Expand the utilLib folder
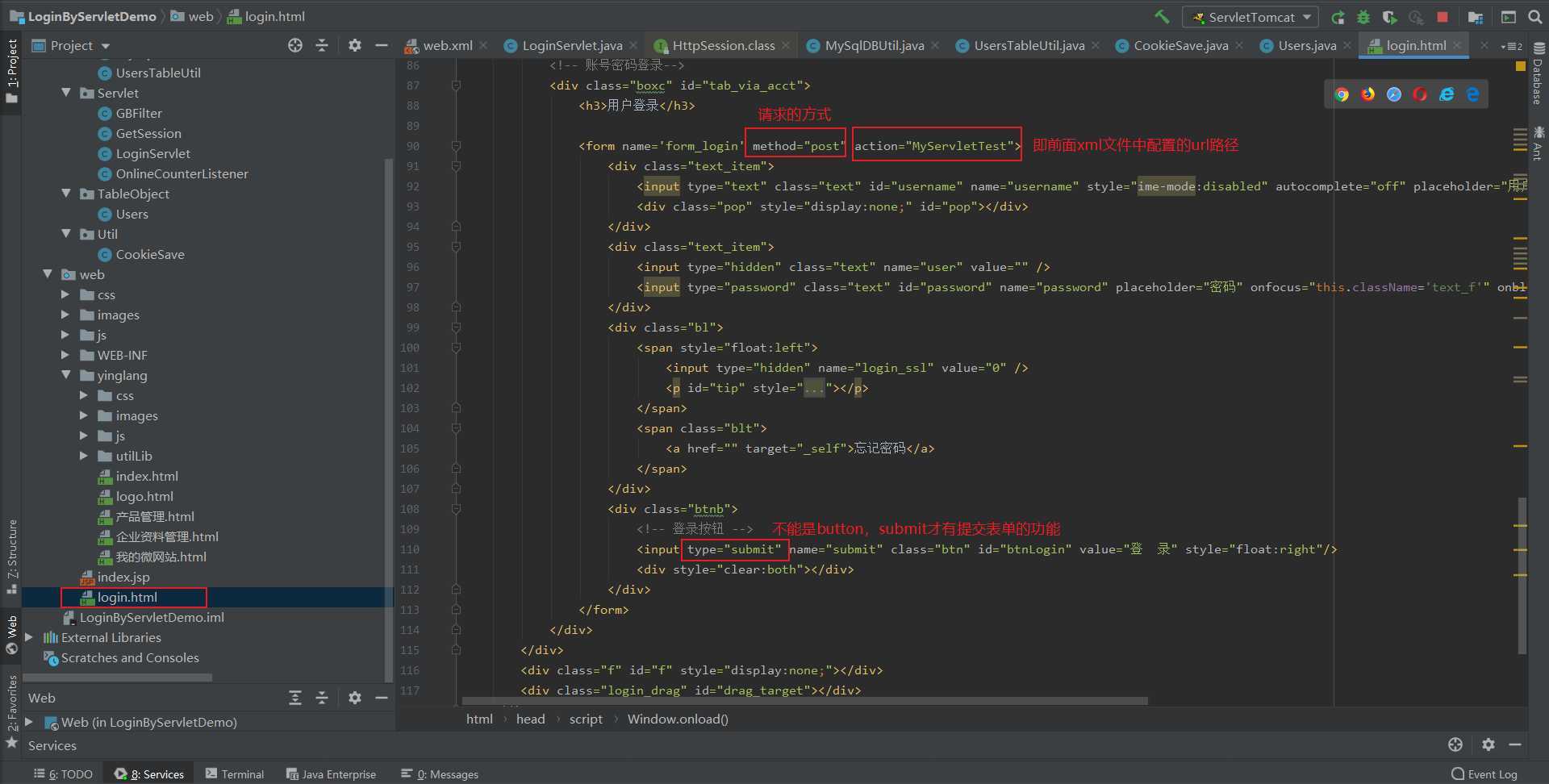 [84, 456]
